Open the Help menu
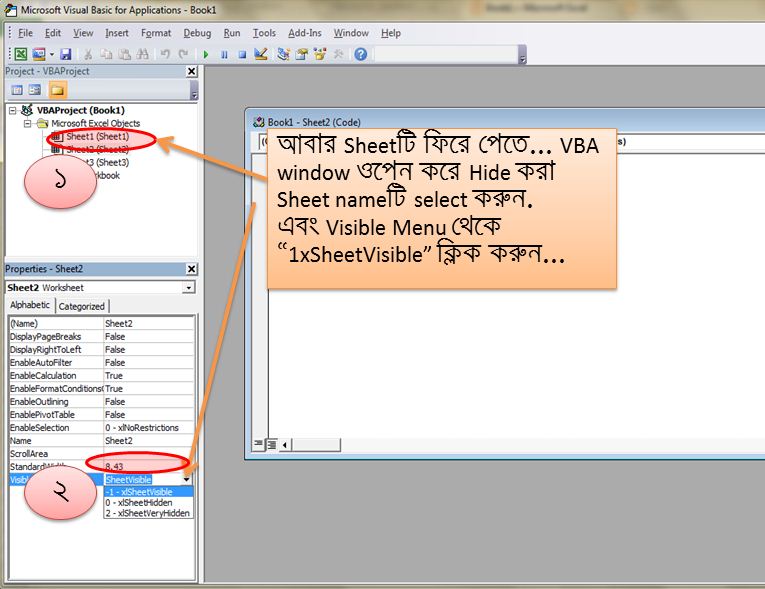This screenshot has height=589, width=765. coord(391,33)
